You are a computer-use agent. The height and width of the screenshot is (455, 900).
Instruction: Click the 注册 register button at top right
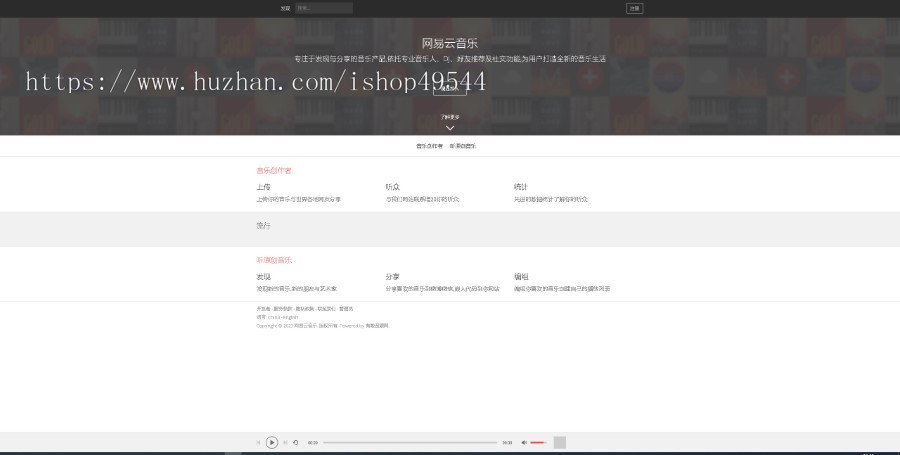coord(634,9)
